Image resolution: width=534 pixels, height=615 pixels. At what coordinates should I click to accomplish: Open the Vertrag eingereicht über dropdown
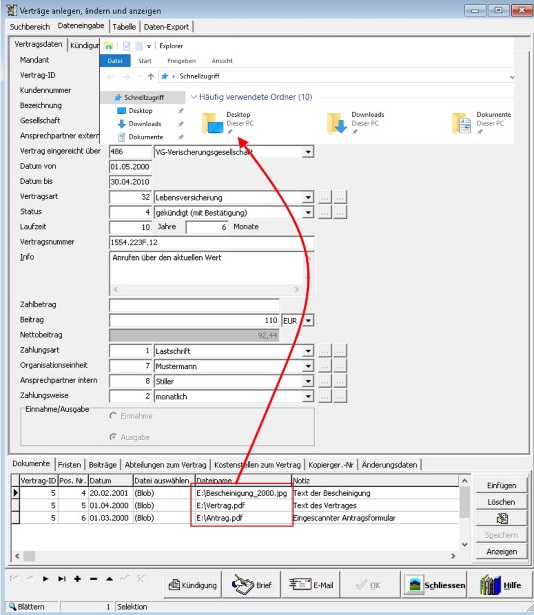308,152
